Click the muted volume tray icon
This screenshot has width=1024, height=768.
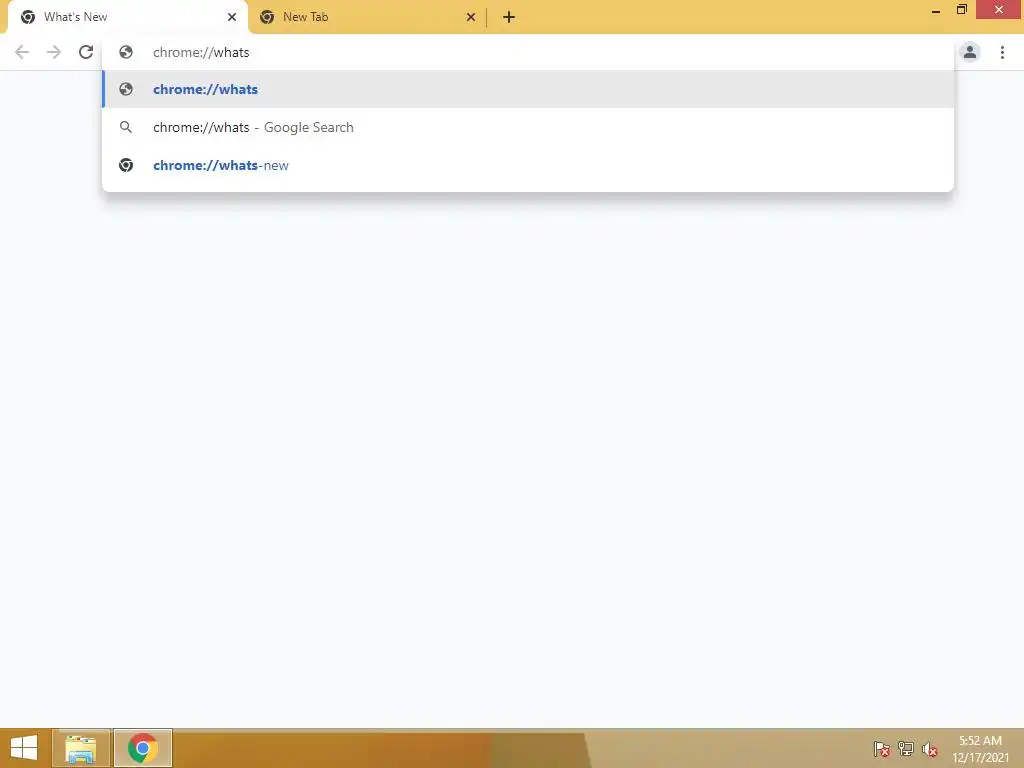tap(930, 749)
